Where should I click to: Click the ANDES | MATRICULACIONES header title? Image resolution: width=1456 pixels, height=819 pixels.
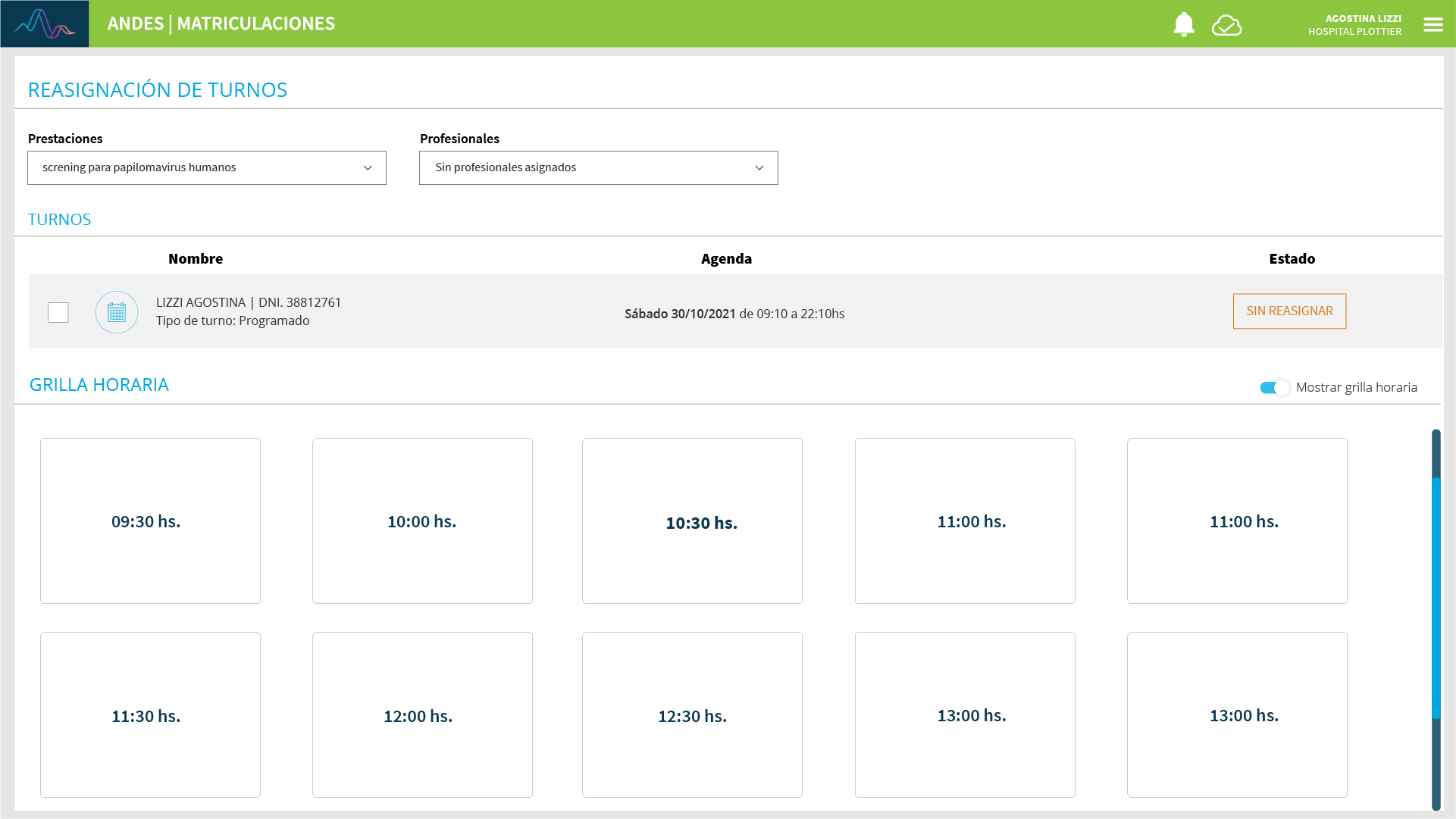pos(221,23)
